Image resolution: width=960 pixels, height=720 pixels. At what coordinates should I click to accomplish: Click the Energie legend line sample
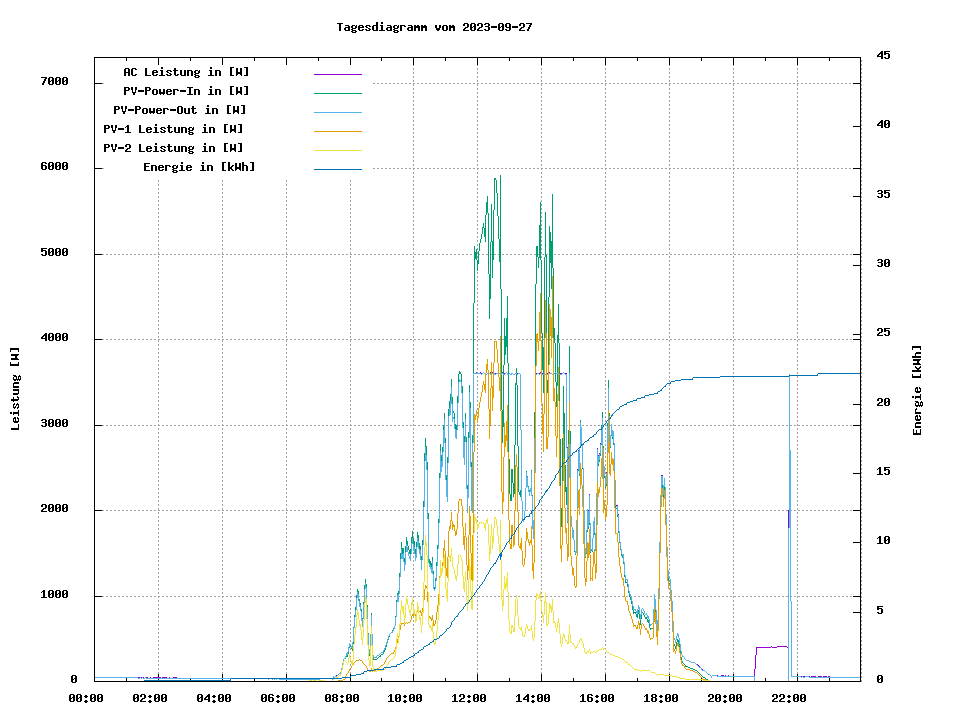click(x=337, y=169)
